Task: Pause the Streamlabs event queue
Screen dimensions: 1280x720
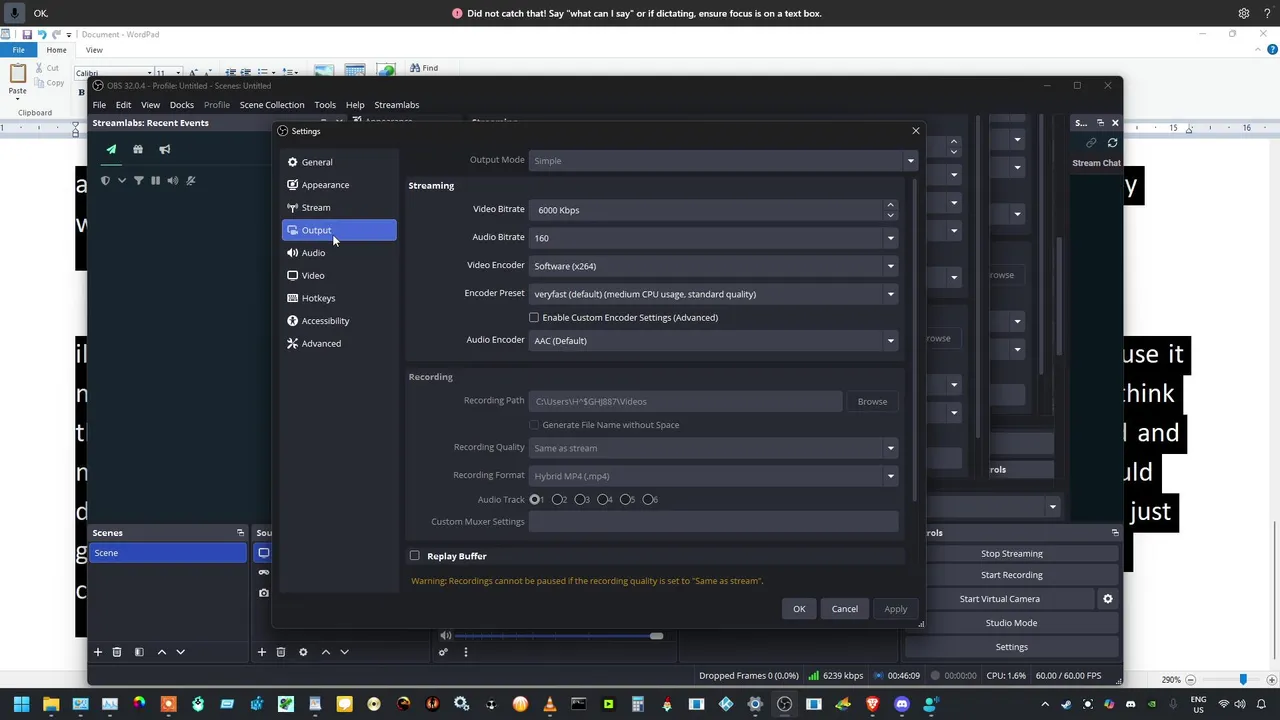Action: tap(155, 180)
